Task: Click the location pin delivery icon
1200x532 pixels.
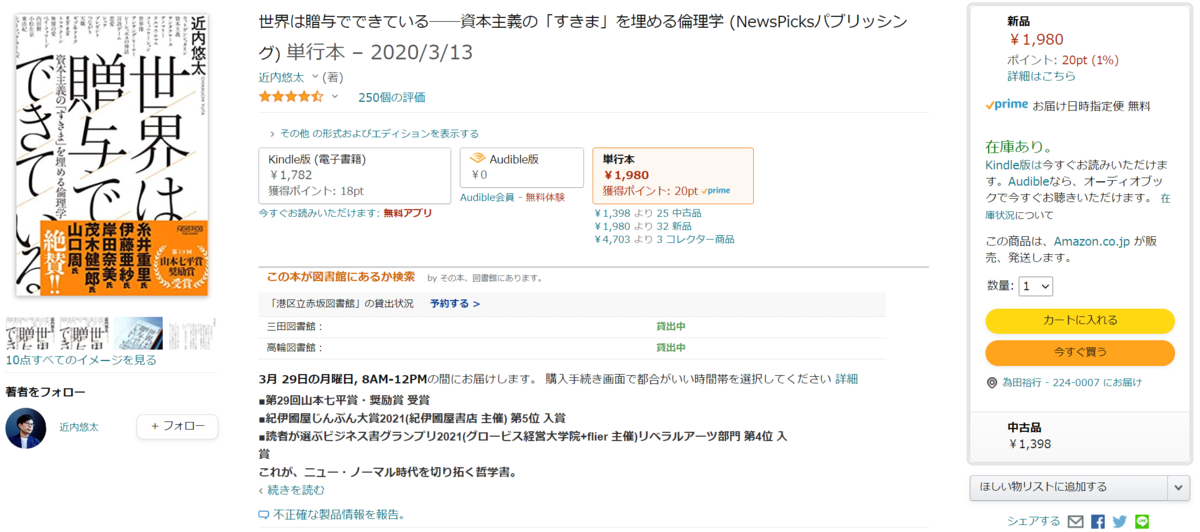Action: click(x=992, y=383)
